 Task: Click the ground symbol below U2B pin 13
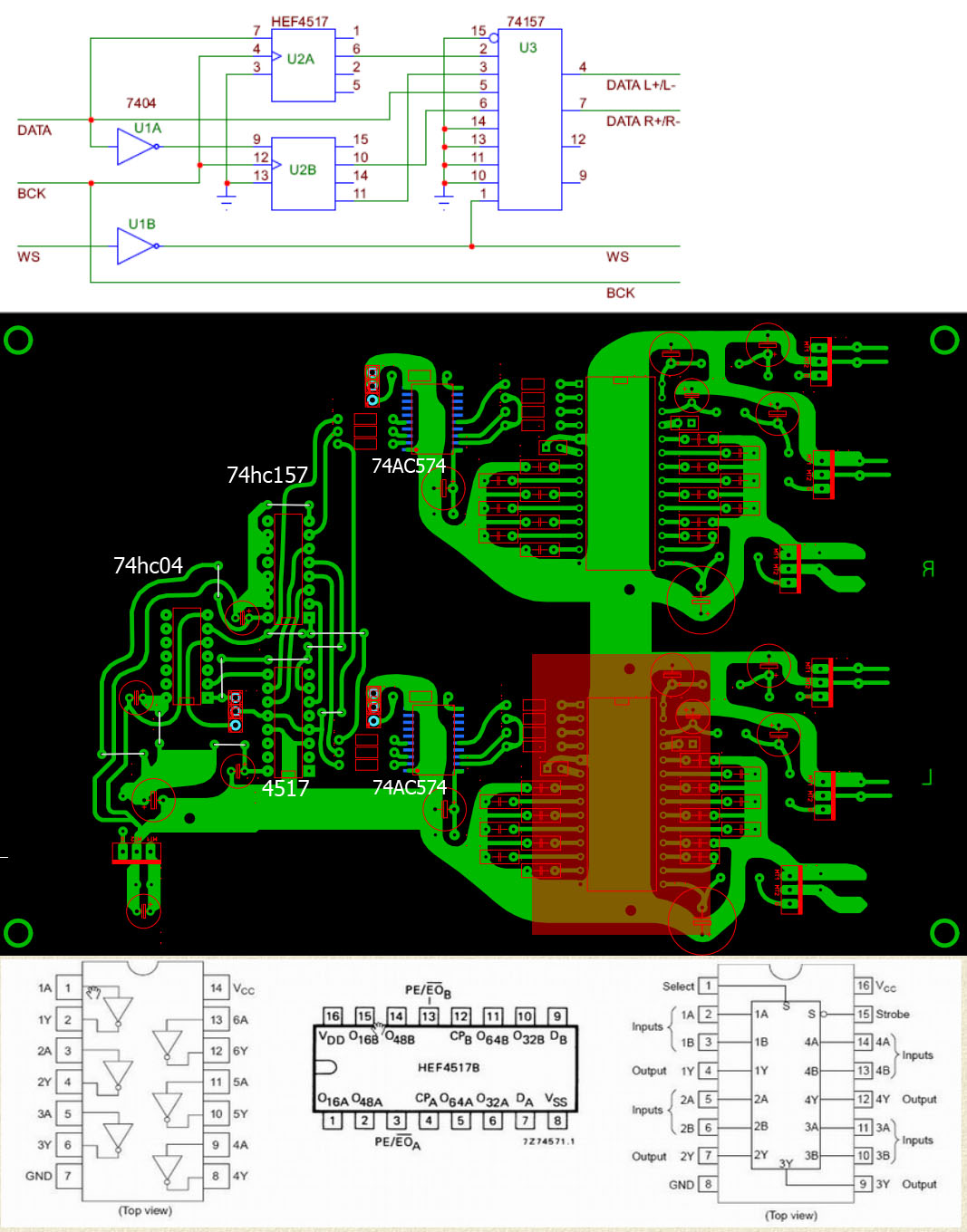227,198
